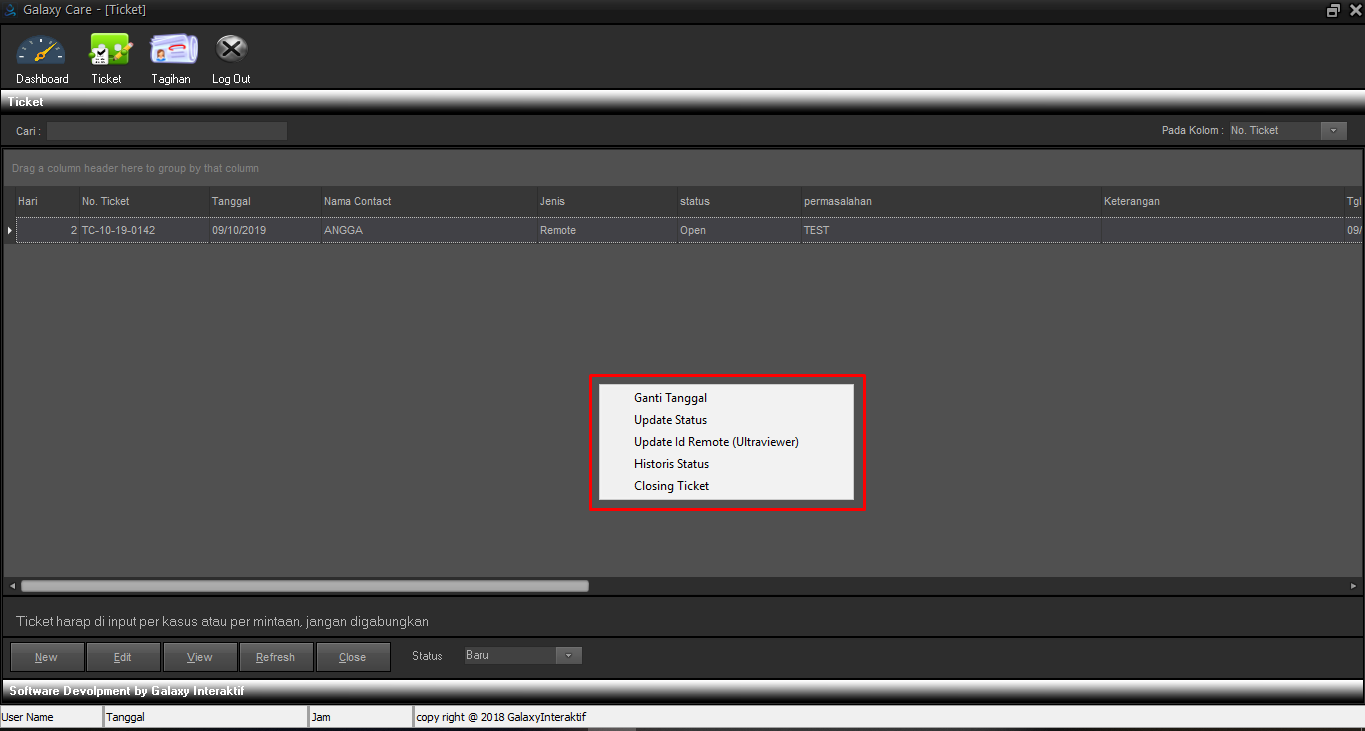Click the View button
The image size is (1365, 731).
pyautogui.click(x=200, y=657)
